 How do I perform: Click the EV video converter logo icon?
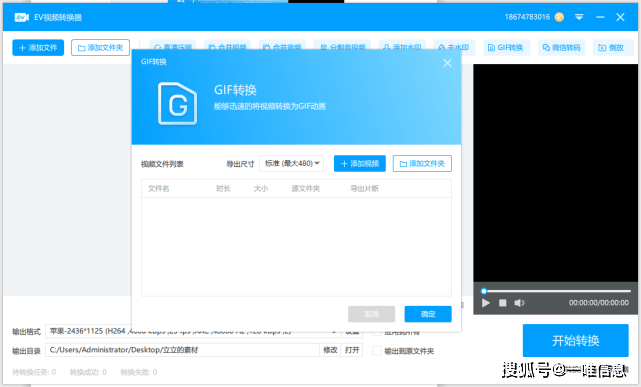(x=22, y=17)
